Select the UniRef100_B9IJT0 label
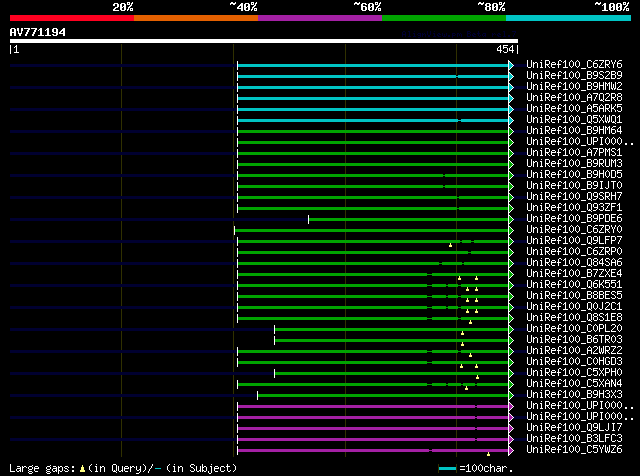This screenshot has width=640, height=476. click(574, 186)
